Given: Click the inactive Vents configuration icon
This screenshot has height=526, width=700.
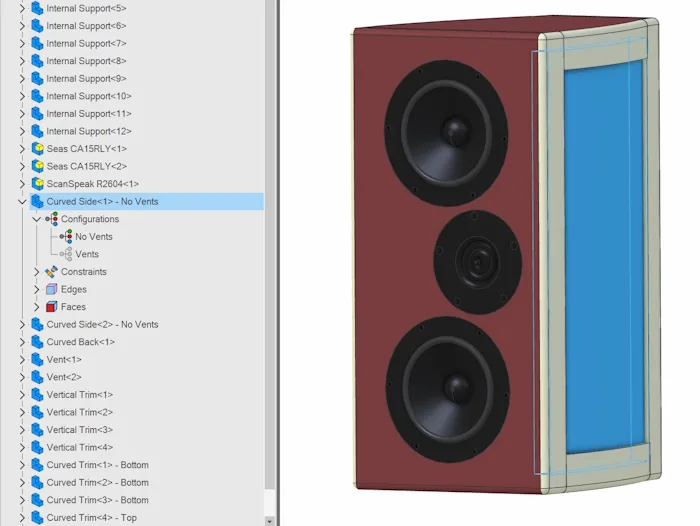Looking at the screenshot, I should pos(66,254).
